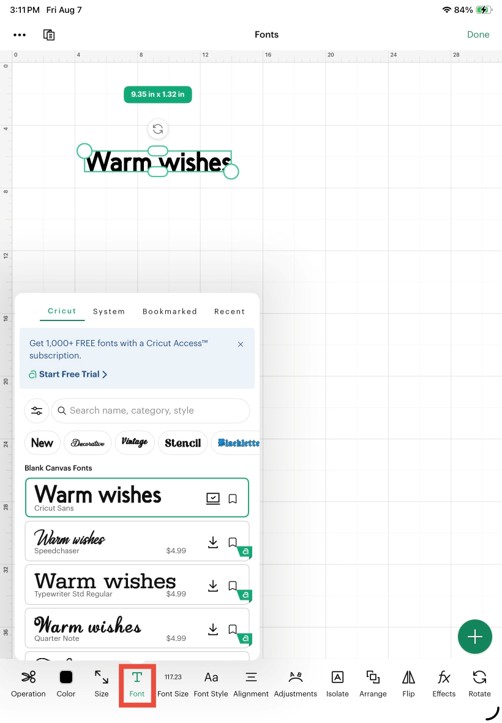502x723 pixels.
Task: Open the Size tool
Action: pyautogui.click(x=101, y=683)
